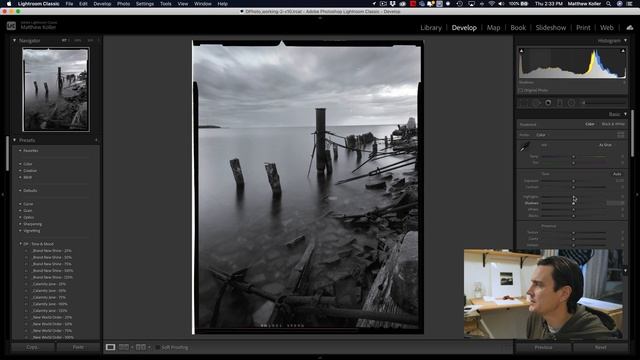Expand the Creative preset group

click(x=20, y=171)
